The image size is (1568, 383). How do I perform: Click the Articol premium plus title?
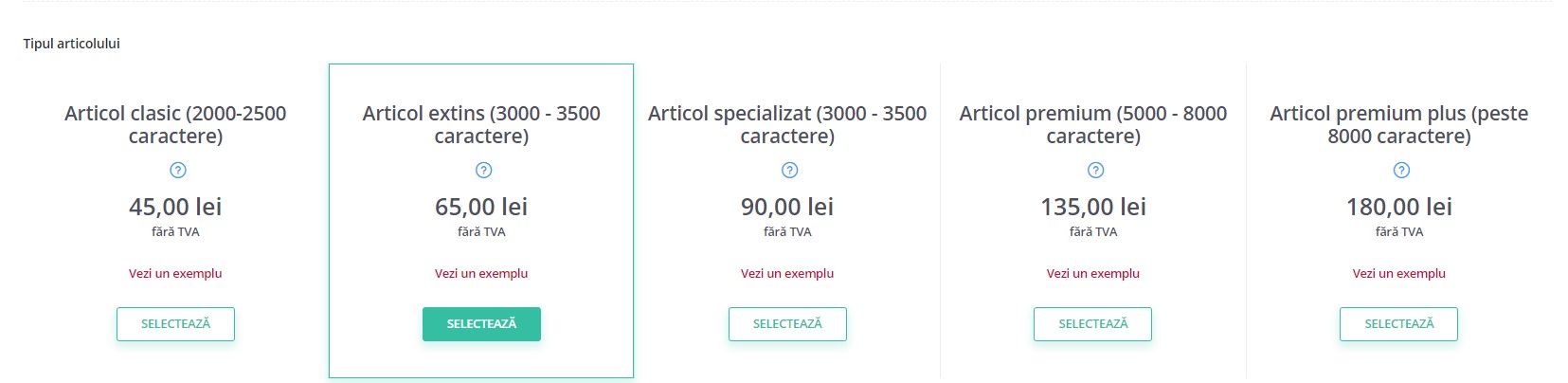click(1399, 125)
